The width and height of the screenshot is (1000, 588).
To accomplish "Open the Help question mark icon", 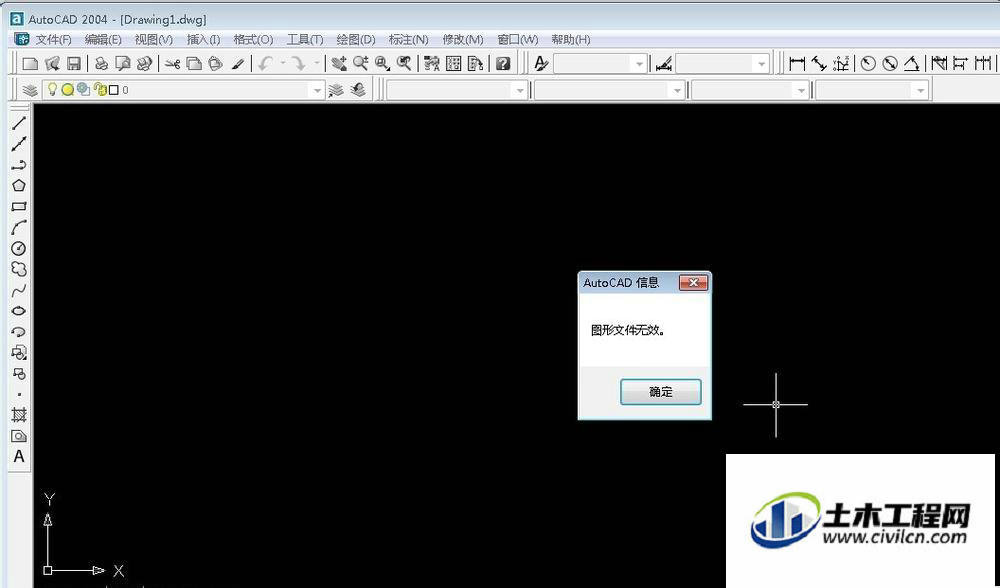I will point(503,63).
